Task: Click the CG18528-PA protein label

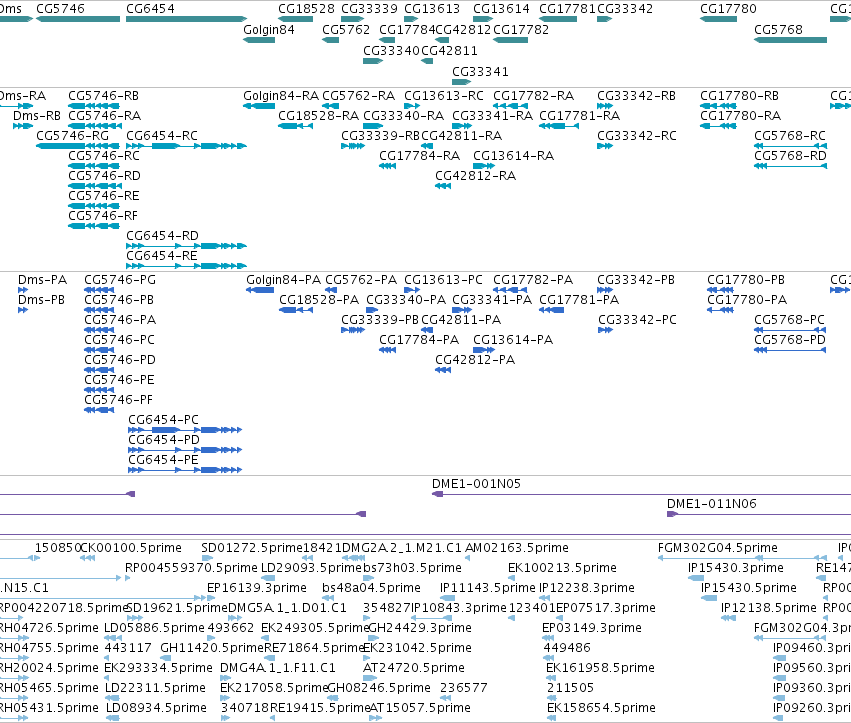Action: pyautogui.click(x=319, y=300)
